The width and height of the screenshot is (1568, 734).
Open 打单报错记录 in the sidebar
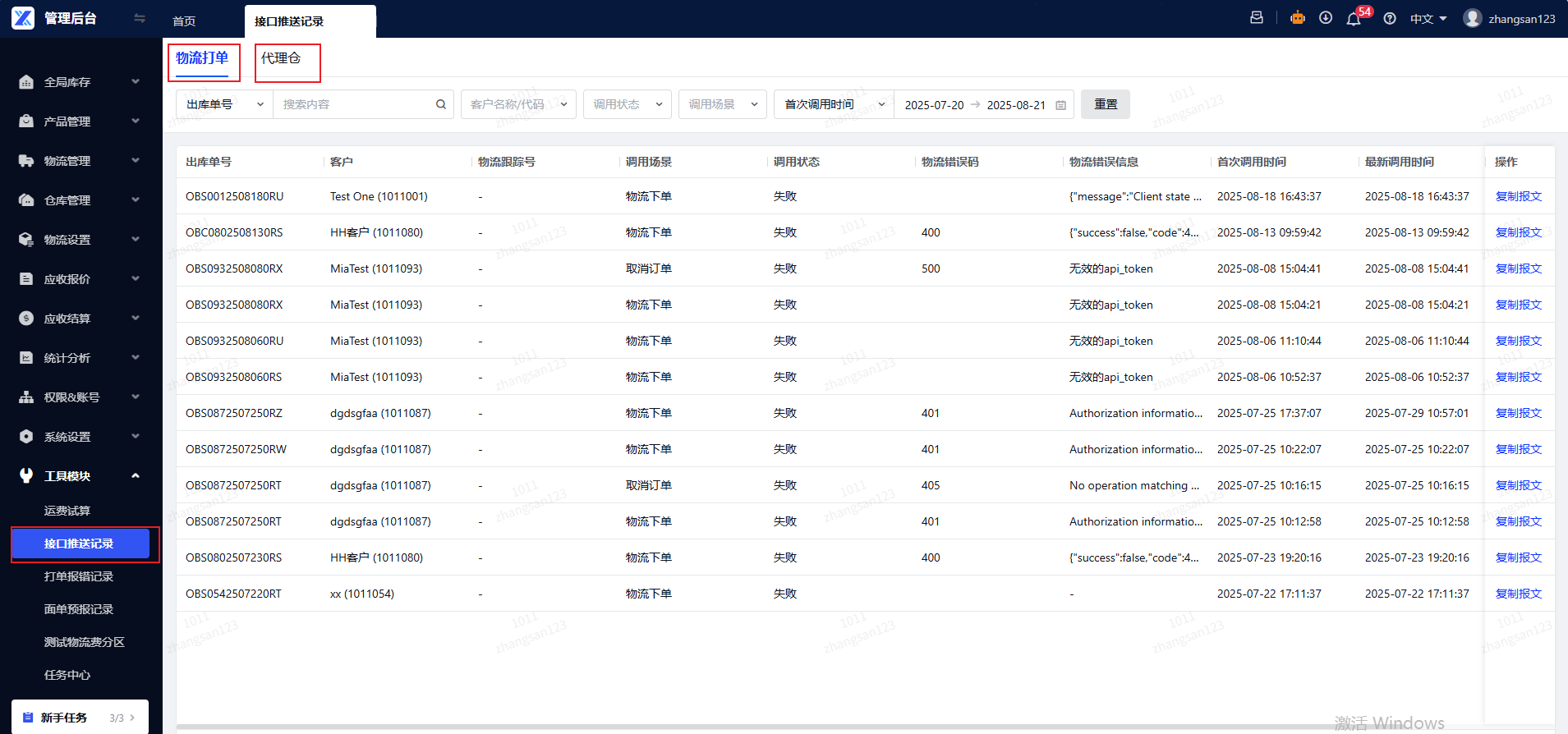pyautogui.click(x=79, y=576)
